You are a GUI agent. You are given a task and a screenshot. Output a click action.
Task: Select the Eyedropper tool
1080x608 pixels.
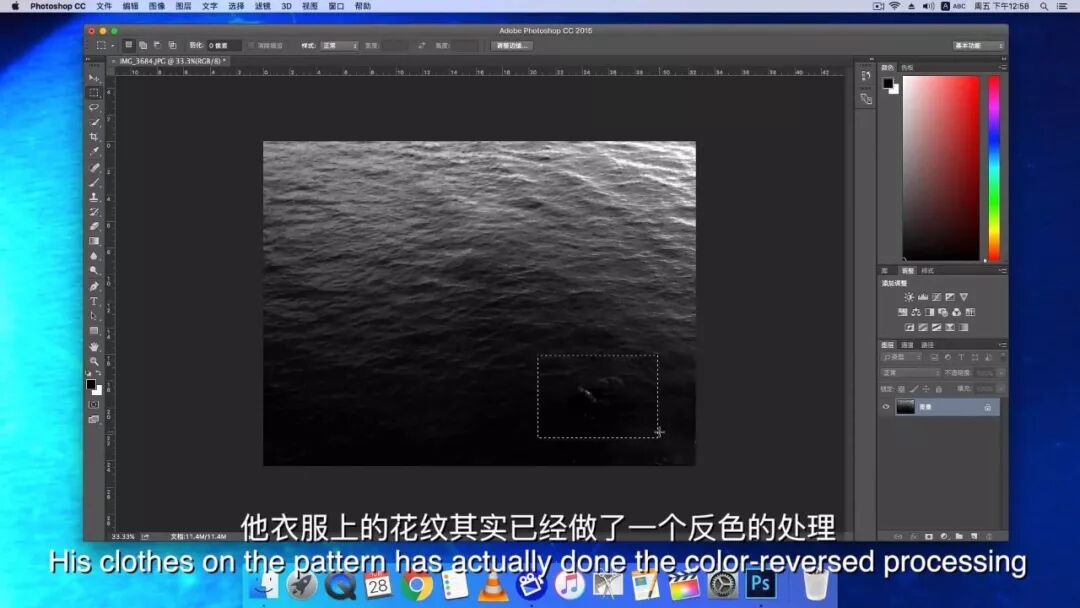coord(94,151)
